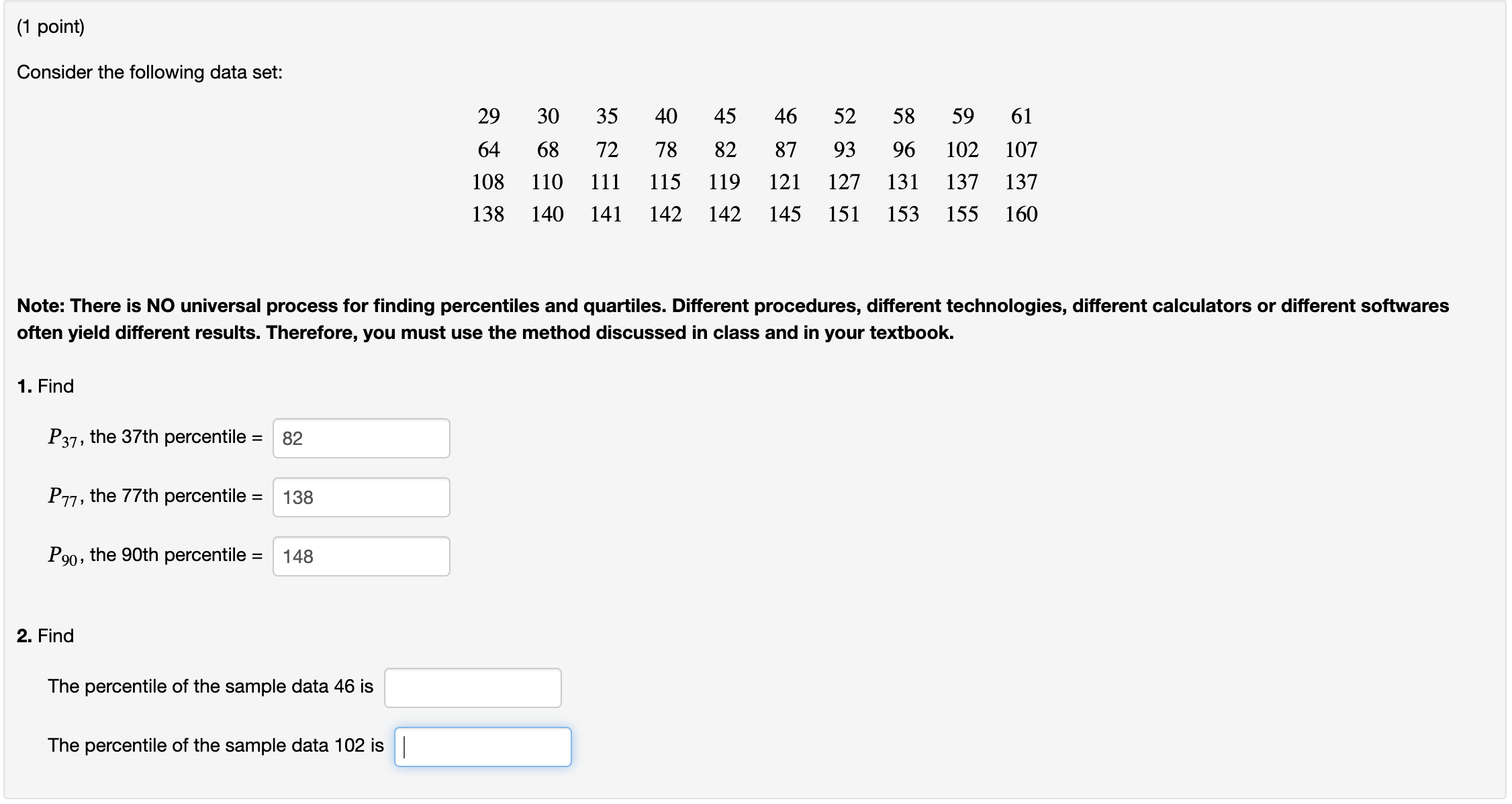Click the answer box for percentile of sample data 102
Viewport: 1512px width, 804px height.
(482, 746)
